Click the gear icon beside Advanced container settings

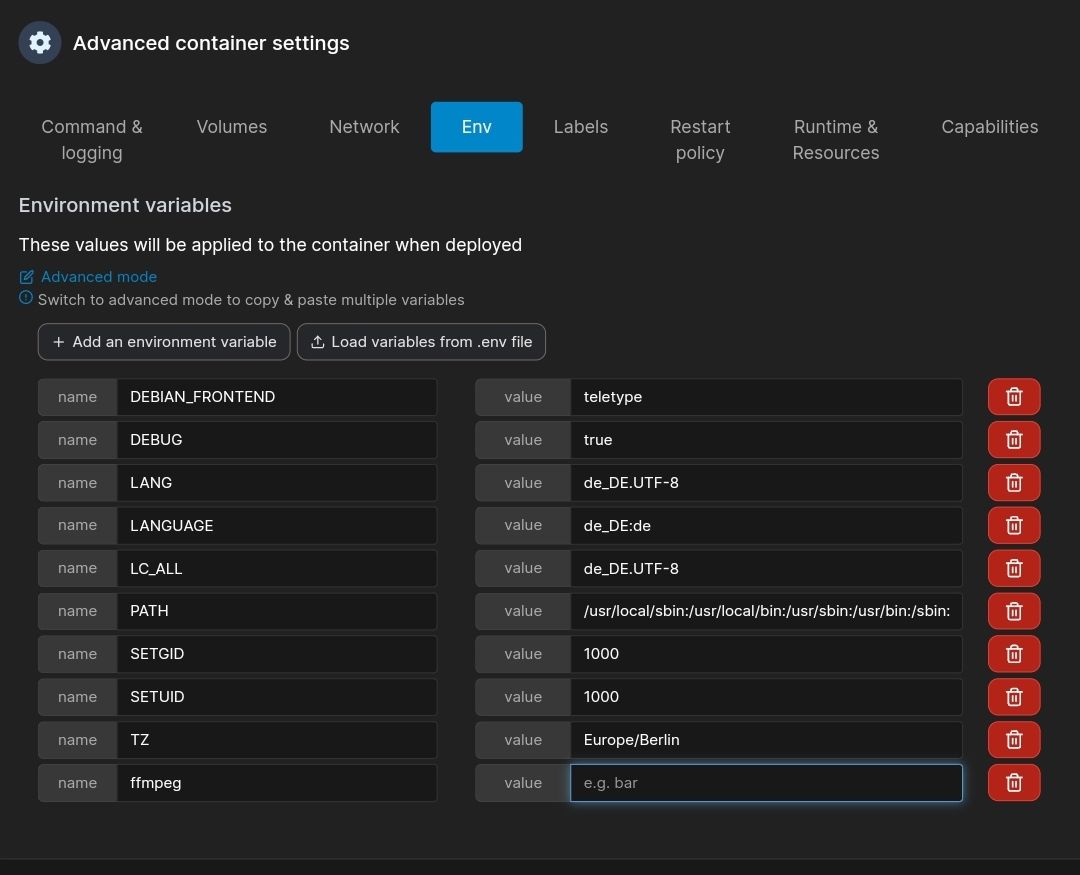(40, 43)
